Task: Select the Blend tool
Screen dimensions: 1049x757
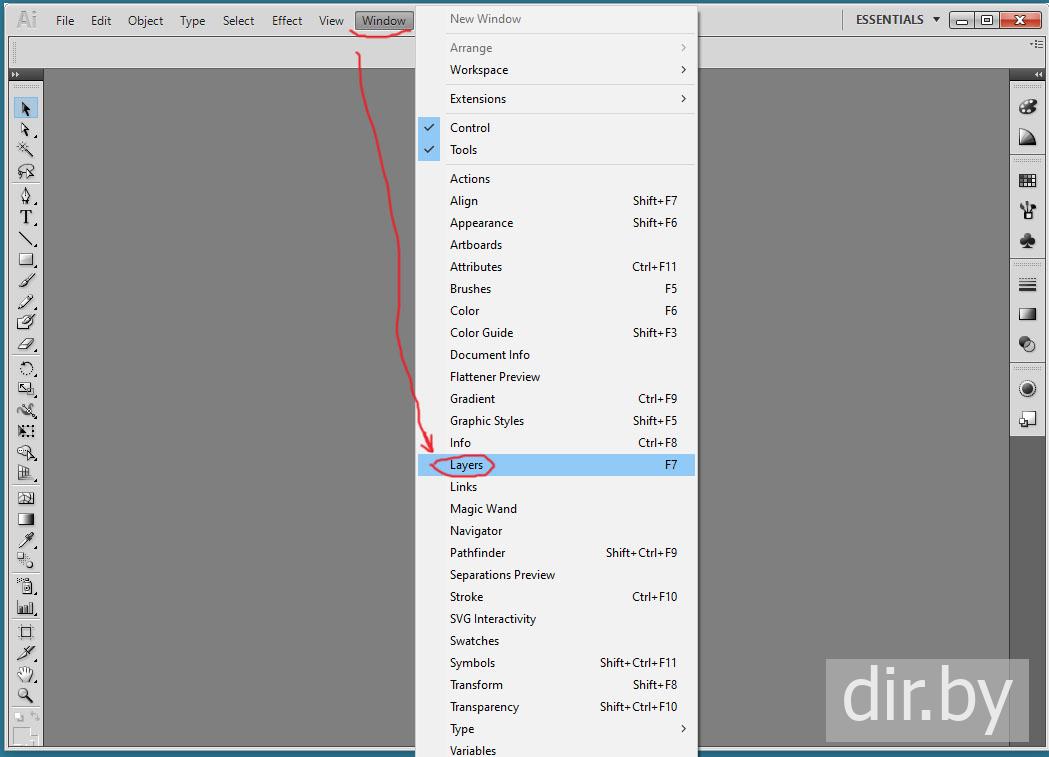Action: click(x=26, y=560)
